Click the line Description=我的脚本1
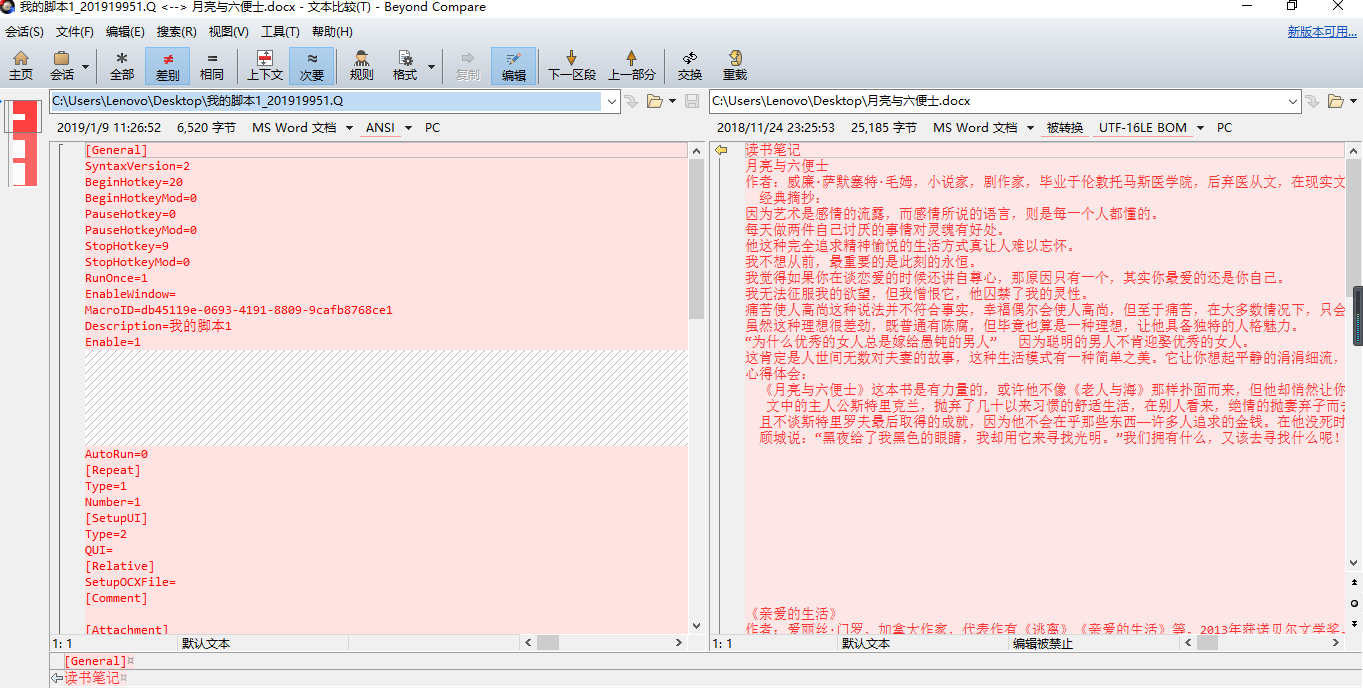The width and height of the screenshot is (1363, 688). [x=158, y=326]
